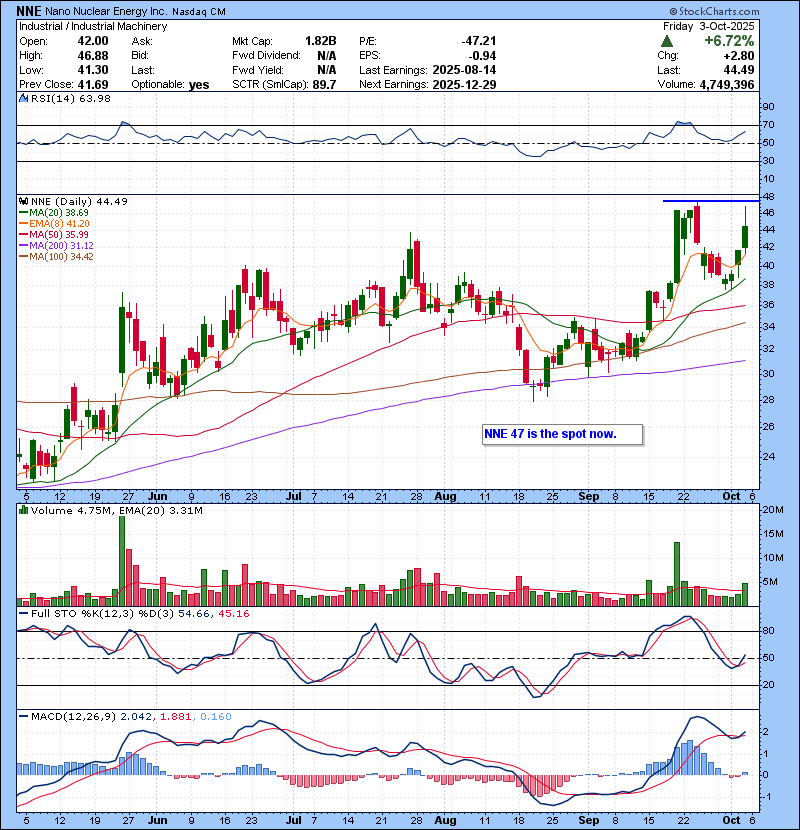Click the Aug label on price chart axis
800x830 pixels.
445,496
